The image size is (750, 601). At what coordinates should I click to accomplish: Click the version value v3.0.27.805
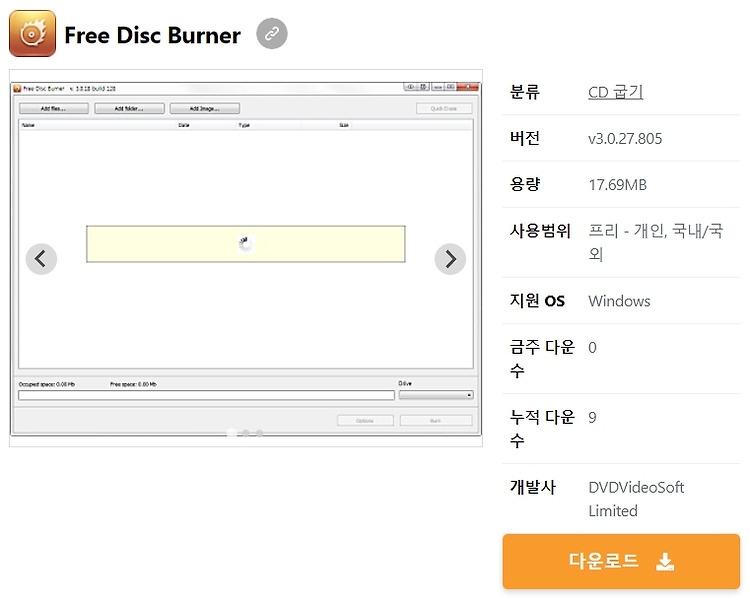625,139
